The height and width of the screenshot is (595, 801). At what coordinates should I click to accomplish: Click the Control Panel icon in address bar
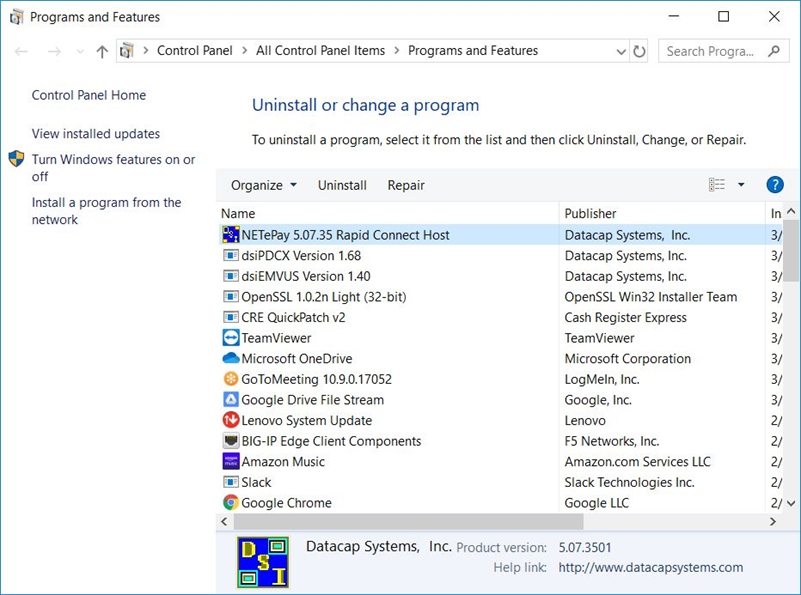127,51
